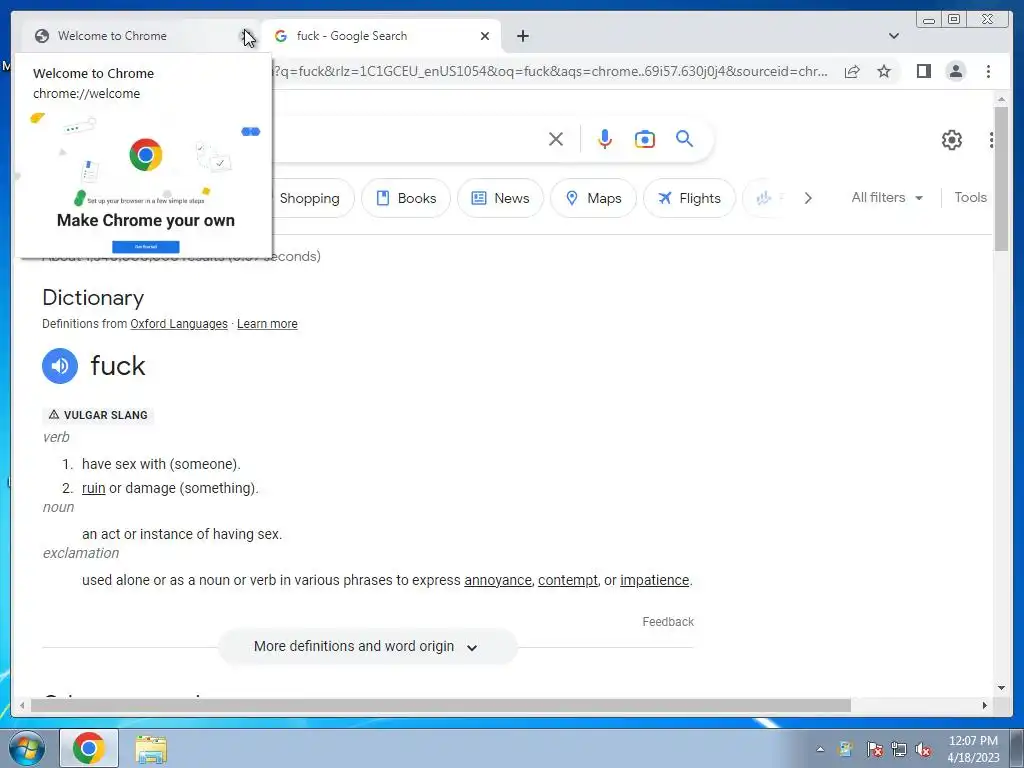
Task: Open the Chrome profile avatar
Action: click(955, 71)
